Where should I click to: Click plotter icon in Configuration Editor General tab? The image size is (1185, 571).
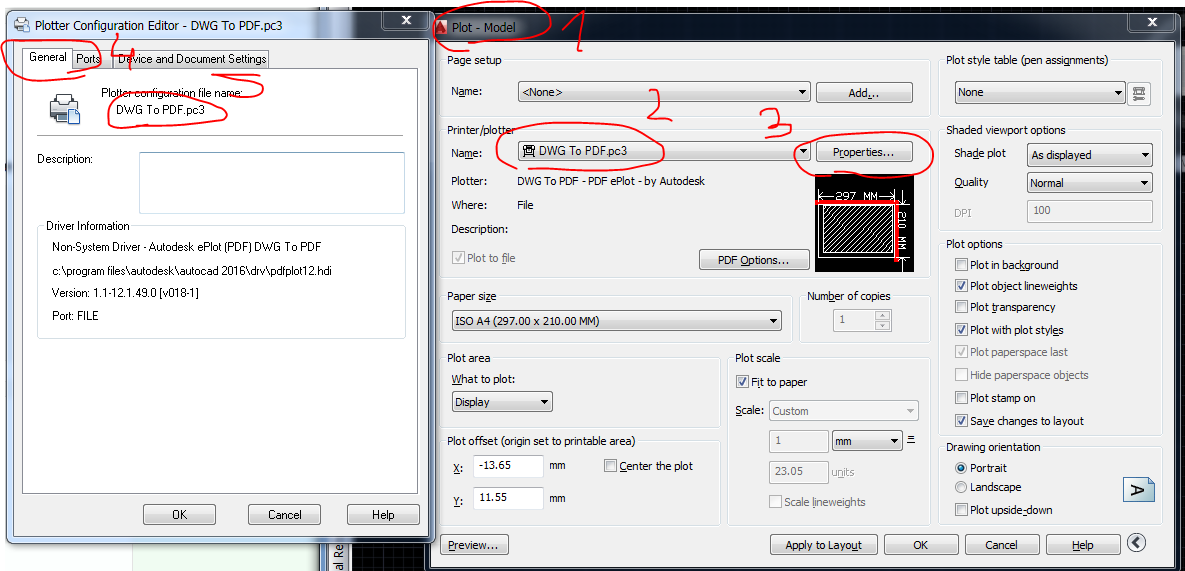(64, 109)
